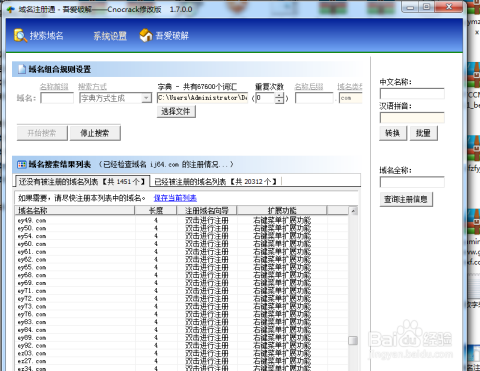Select the ey50.com row
Image resolution: width=480 pixels, height=371 pixels.
click(181, 228)
